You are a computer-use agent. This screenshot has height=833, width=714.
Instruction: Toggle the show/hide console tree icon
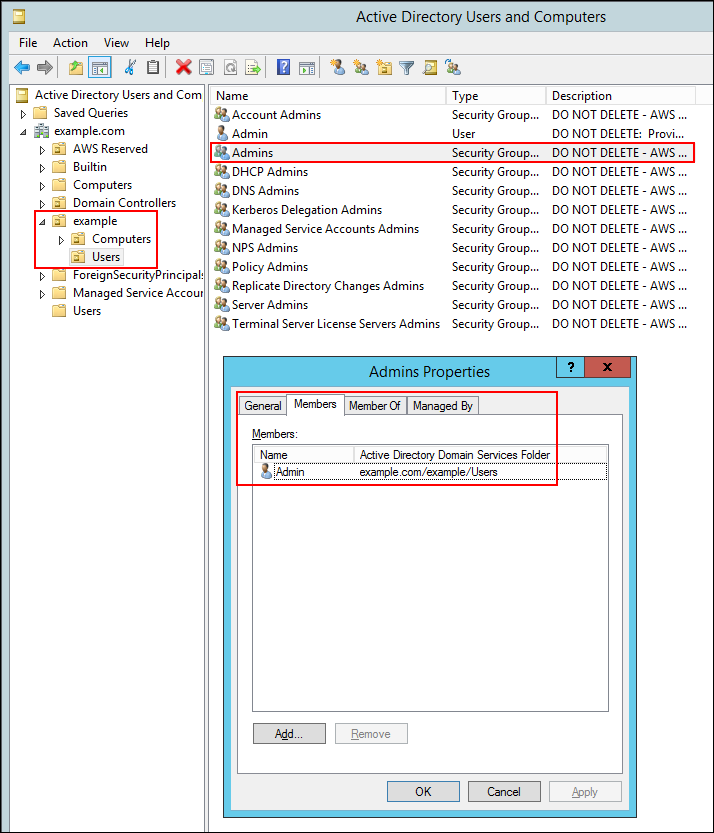click(100, 67)
